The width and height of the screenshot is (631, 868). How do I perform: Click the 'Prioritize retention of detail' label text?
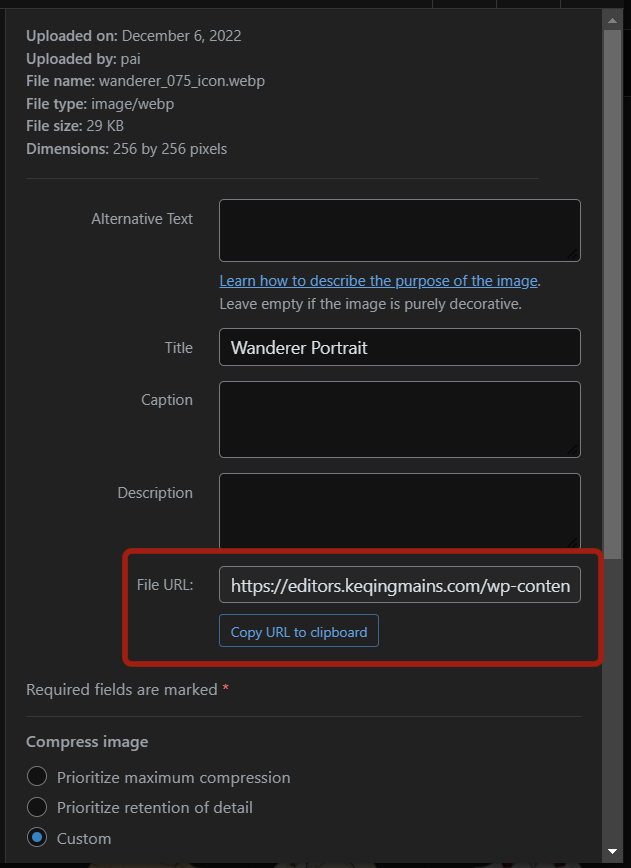[x=155, y=807]
